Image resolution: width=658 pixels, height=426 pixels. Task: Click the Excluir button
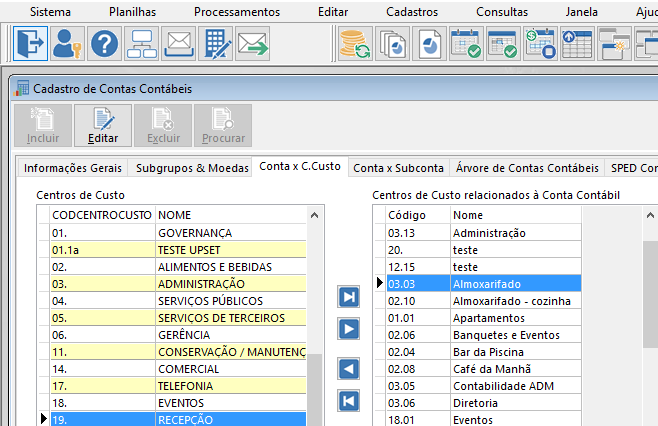click(x=163, y=125)
